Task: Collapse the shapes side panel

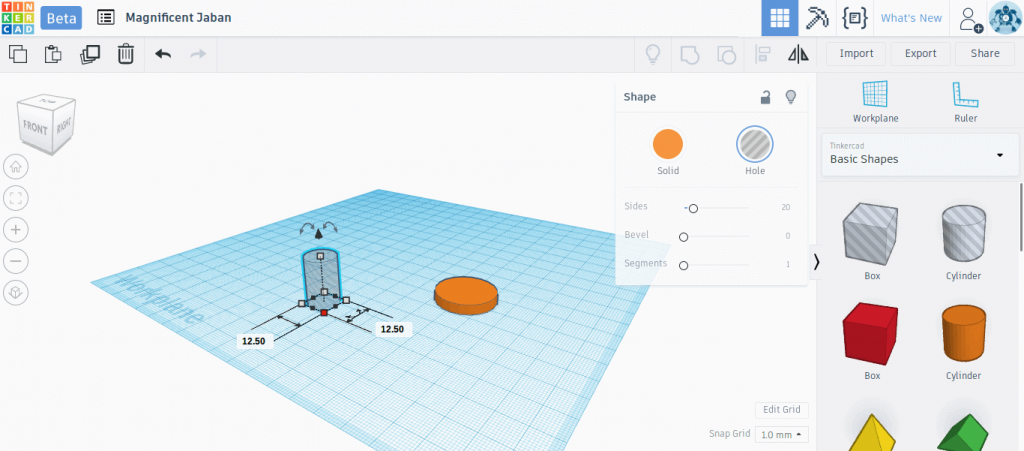Action: point(816,262)
